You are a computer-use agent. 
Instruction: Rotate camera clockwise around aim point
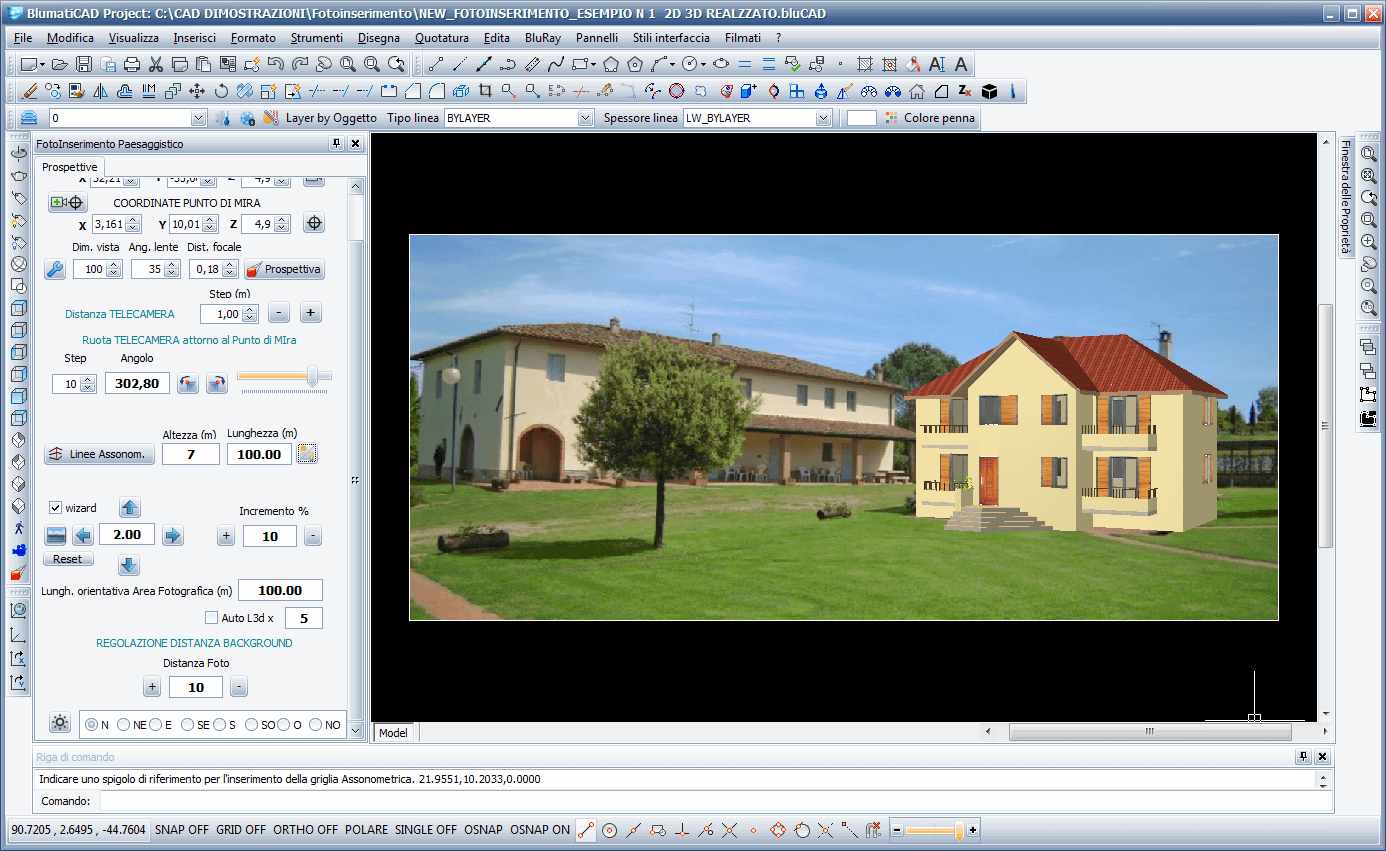tap(217, 383)
